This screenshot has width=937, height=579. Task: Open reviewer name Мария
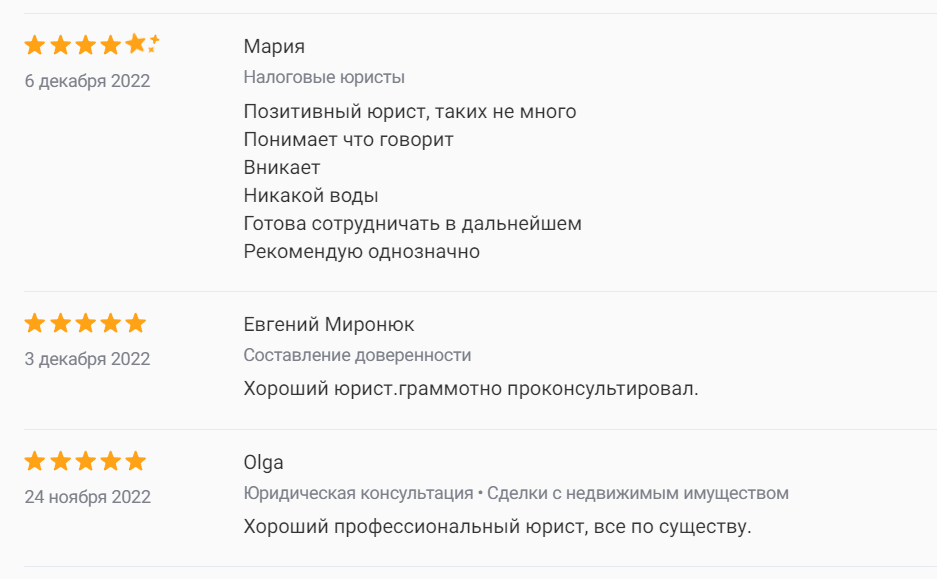274,47
